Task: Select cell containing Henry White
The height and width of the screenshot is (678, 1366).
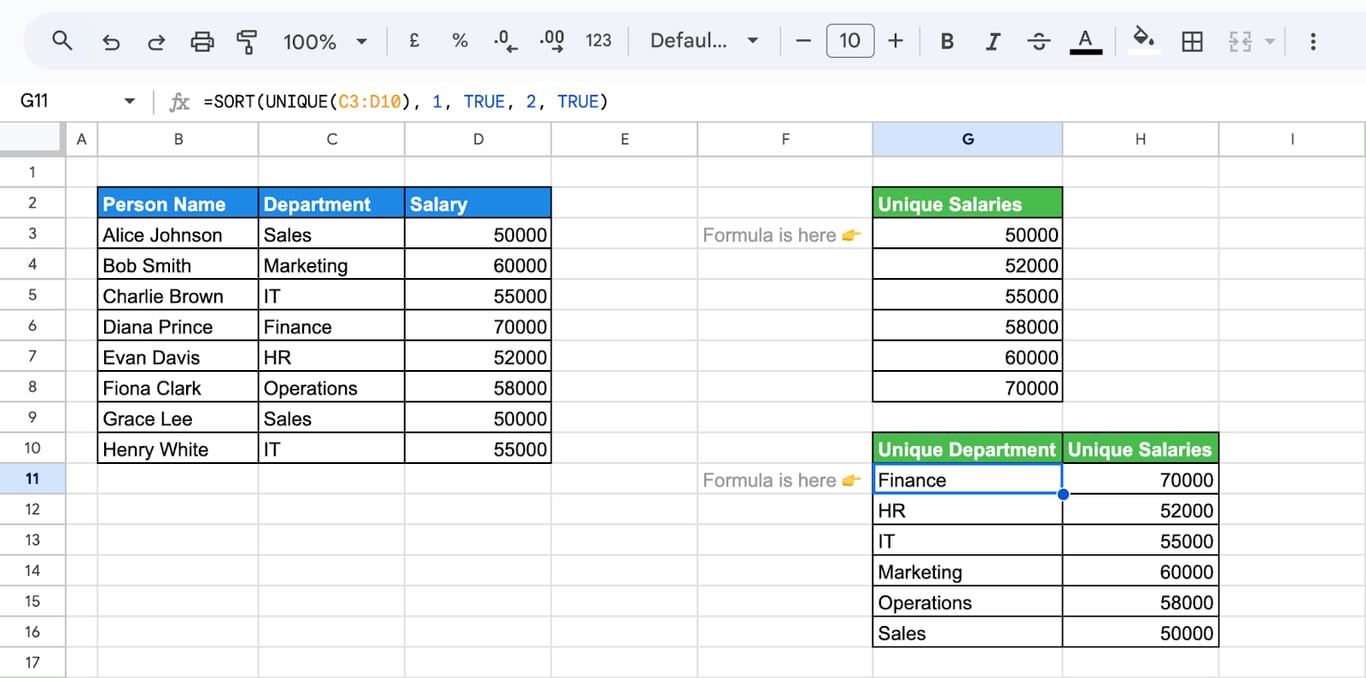Action: 178,449
